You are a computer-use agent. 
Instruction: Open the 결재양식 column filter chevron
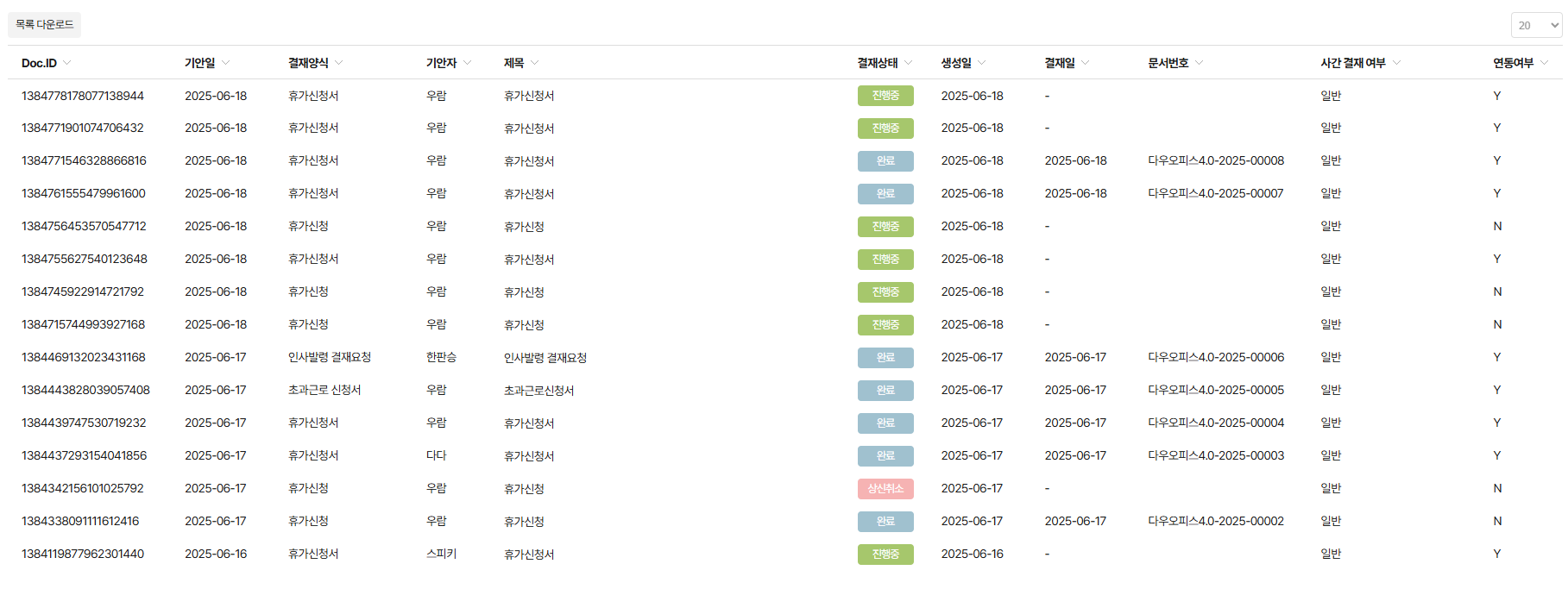339,63
